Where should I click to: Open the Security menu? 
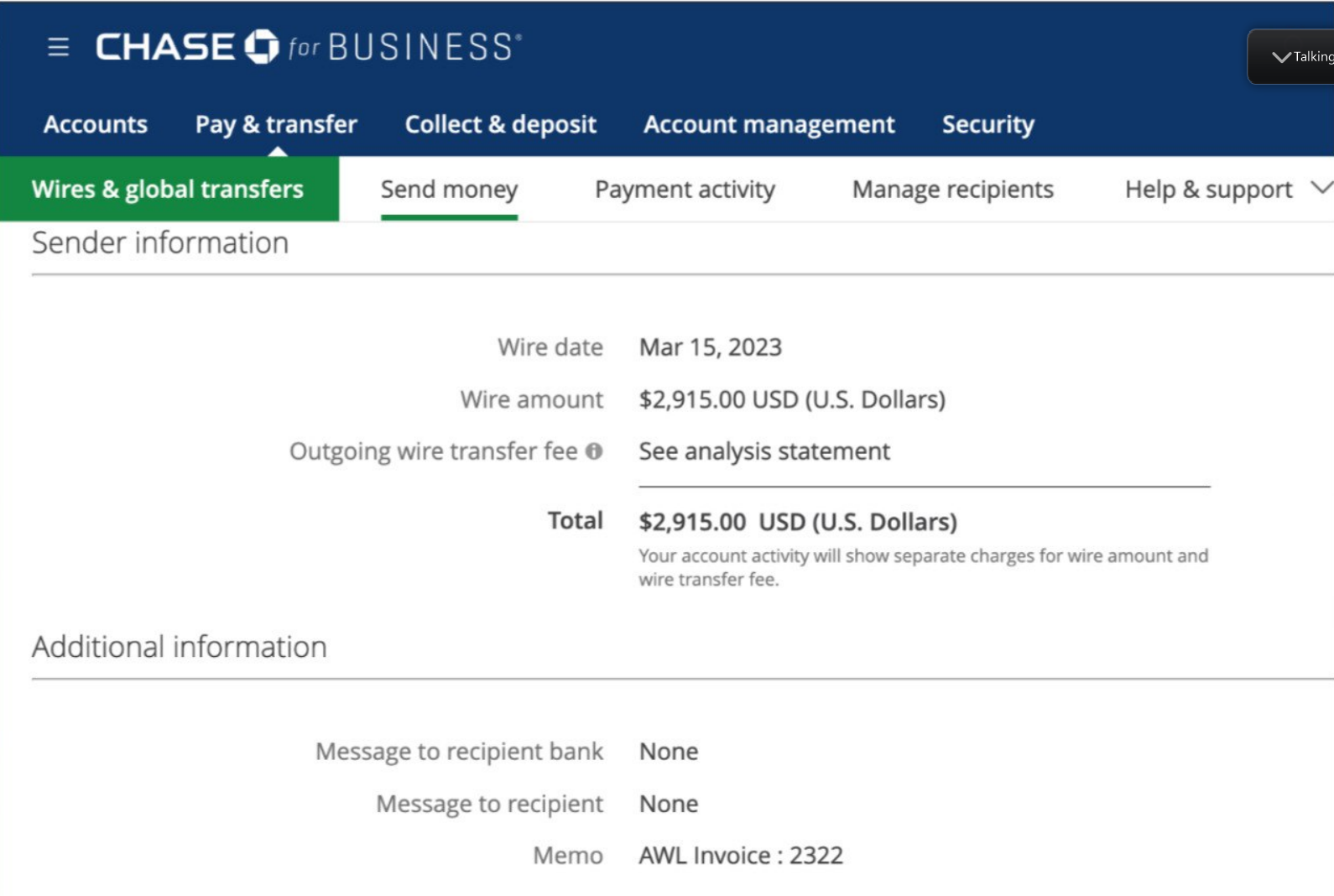tap(988, 124)
